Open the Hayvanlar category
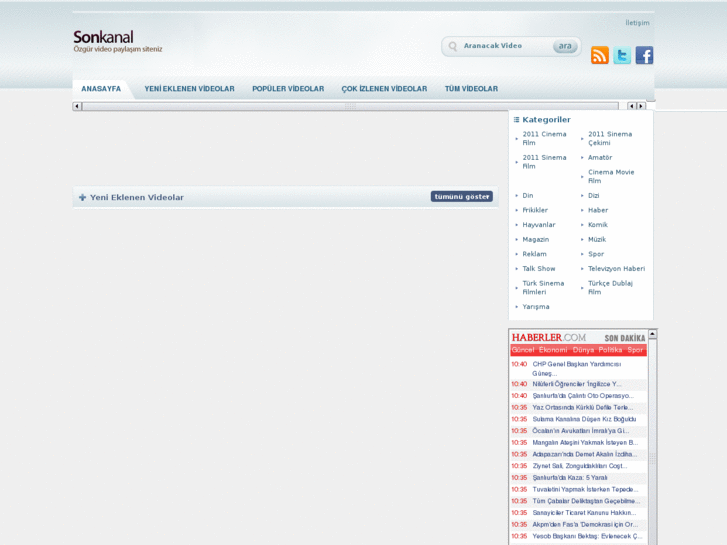This screenshot has height=545, width=727. pyautogui.click(x=539, y=225)
